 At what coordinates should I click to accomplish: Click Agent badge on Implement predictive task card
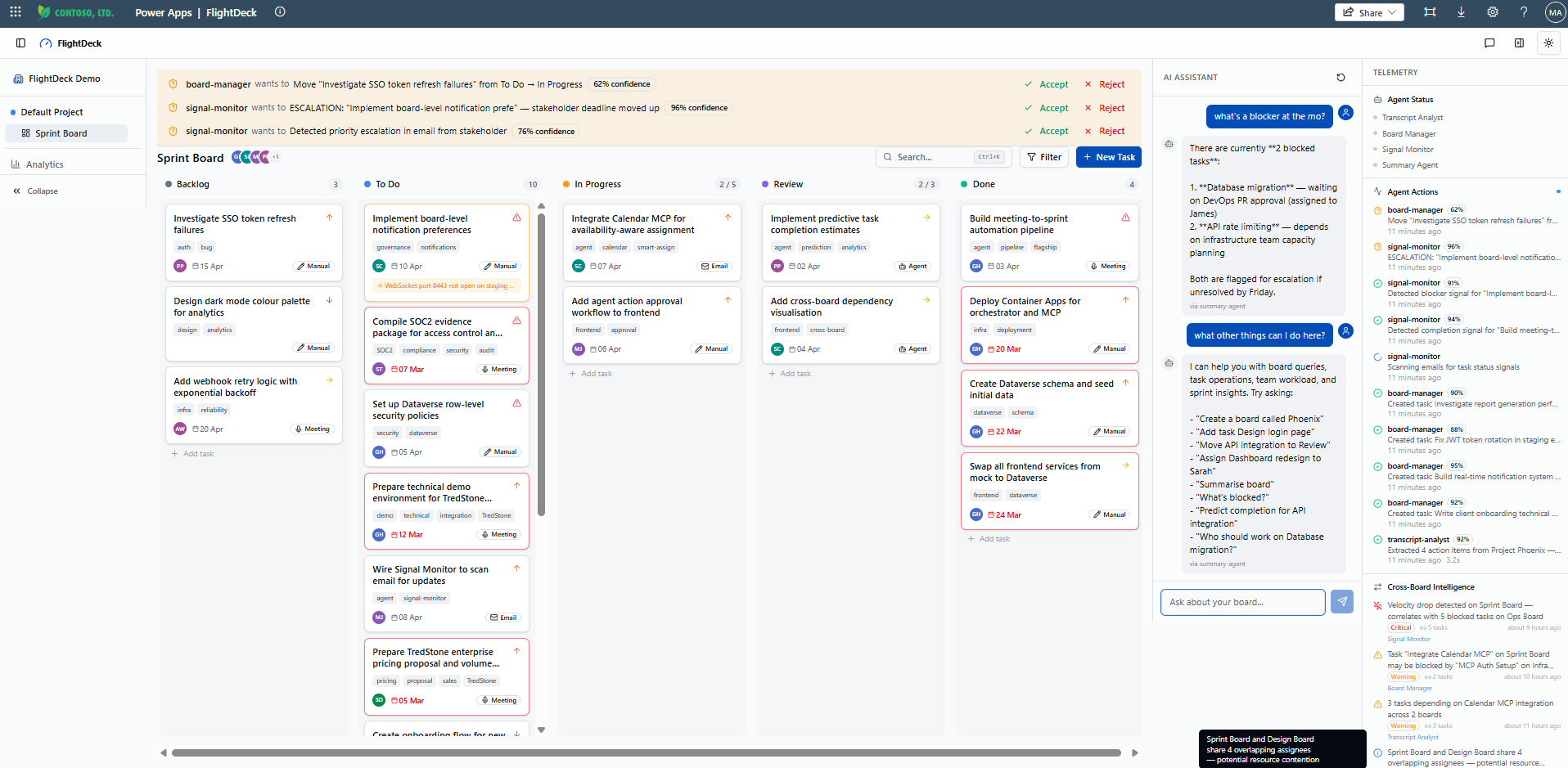[912, 266]
